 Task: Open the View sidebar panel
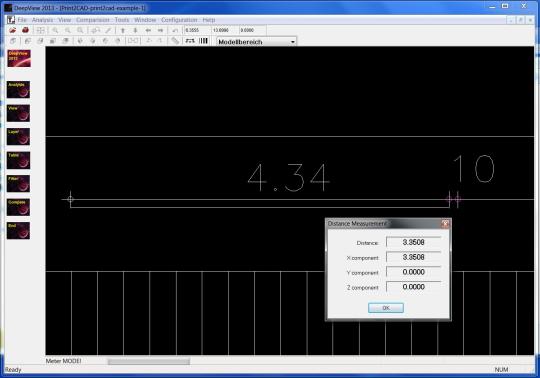(18, 113)
